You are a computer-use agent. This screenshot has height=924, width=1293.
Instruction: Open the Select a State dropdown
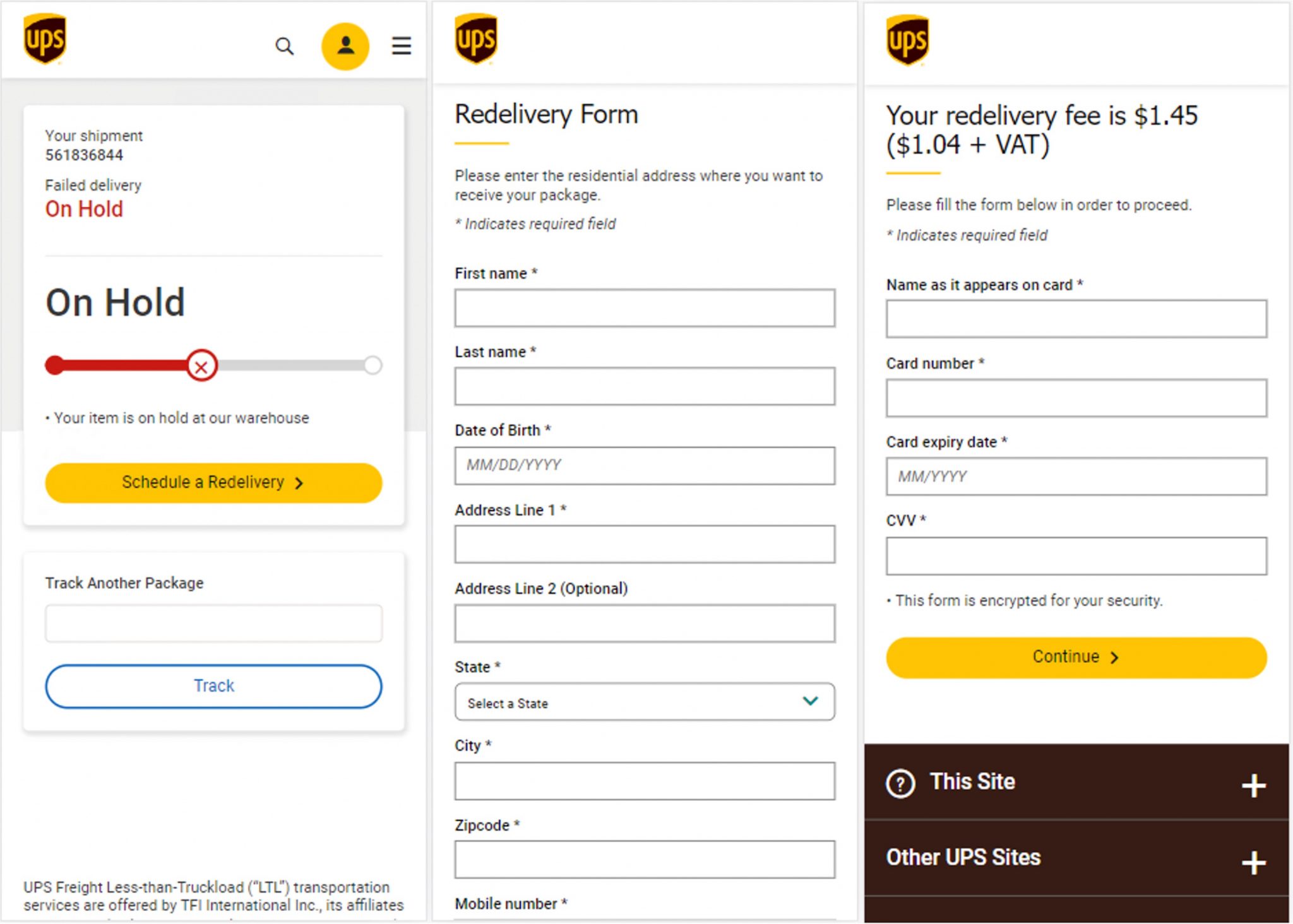[644, 702]
